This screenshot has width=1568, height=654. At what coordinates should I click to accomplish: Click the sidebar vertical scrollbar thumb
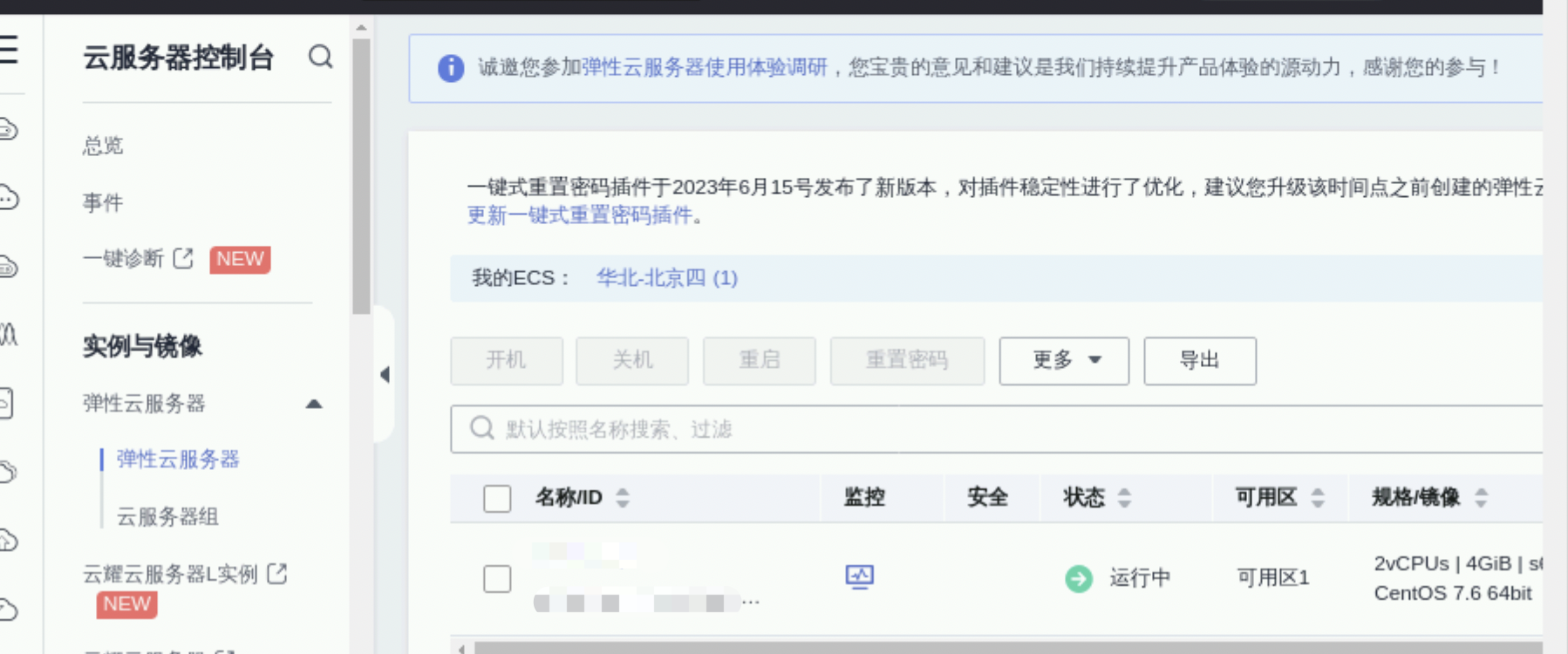pos(361,174)
